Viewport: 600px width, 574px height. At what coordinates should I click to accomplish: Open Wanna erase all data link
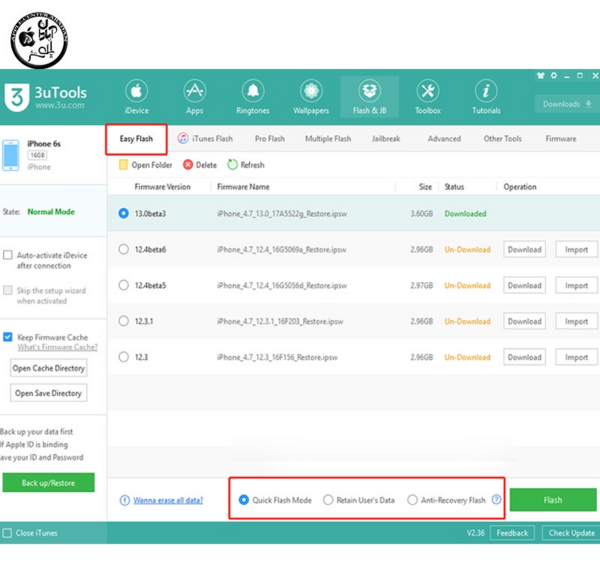[168, 500]
